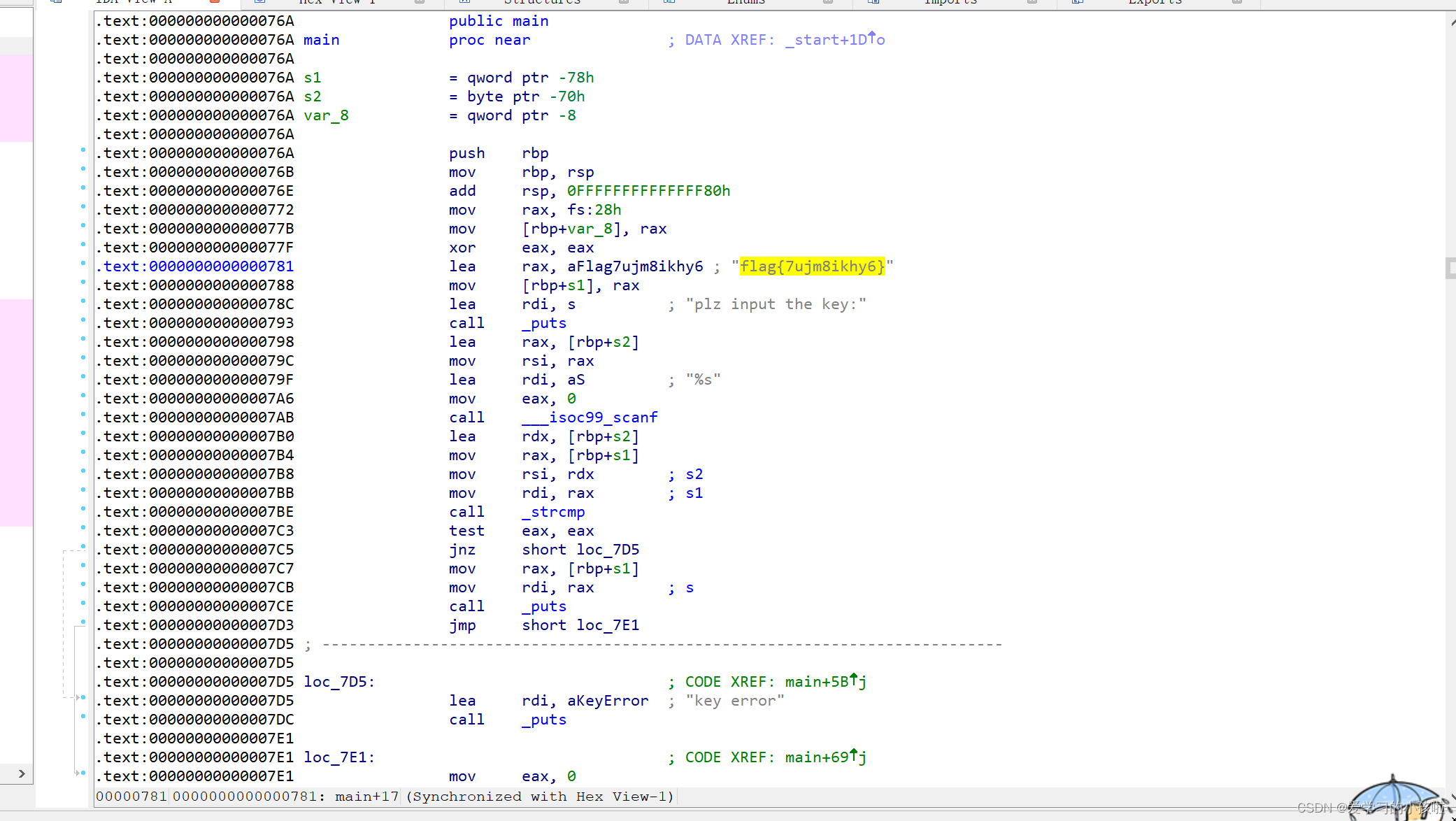This screenshot has height=821, width=1456.
Task: Switch to the Structures tab
Action: pyautogui.click(x=542, y=2)
